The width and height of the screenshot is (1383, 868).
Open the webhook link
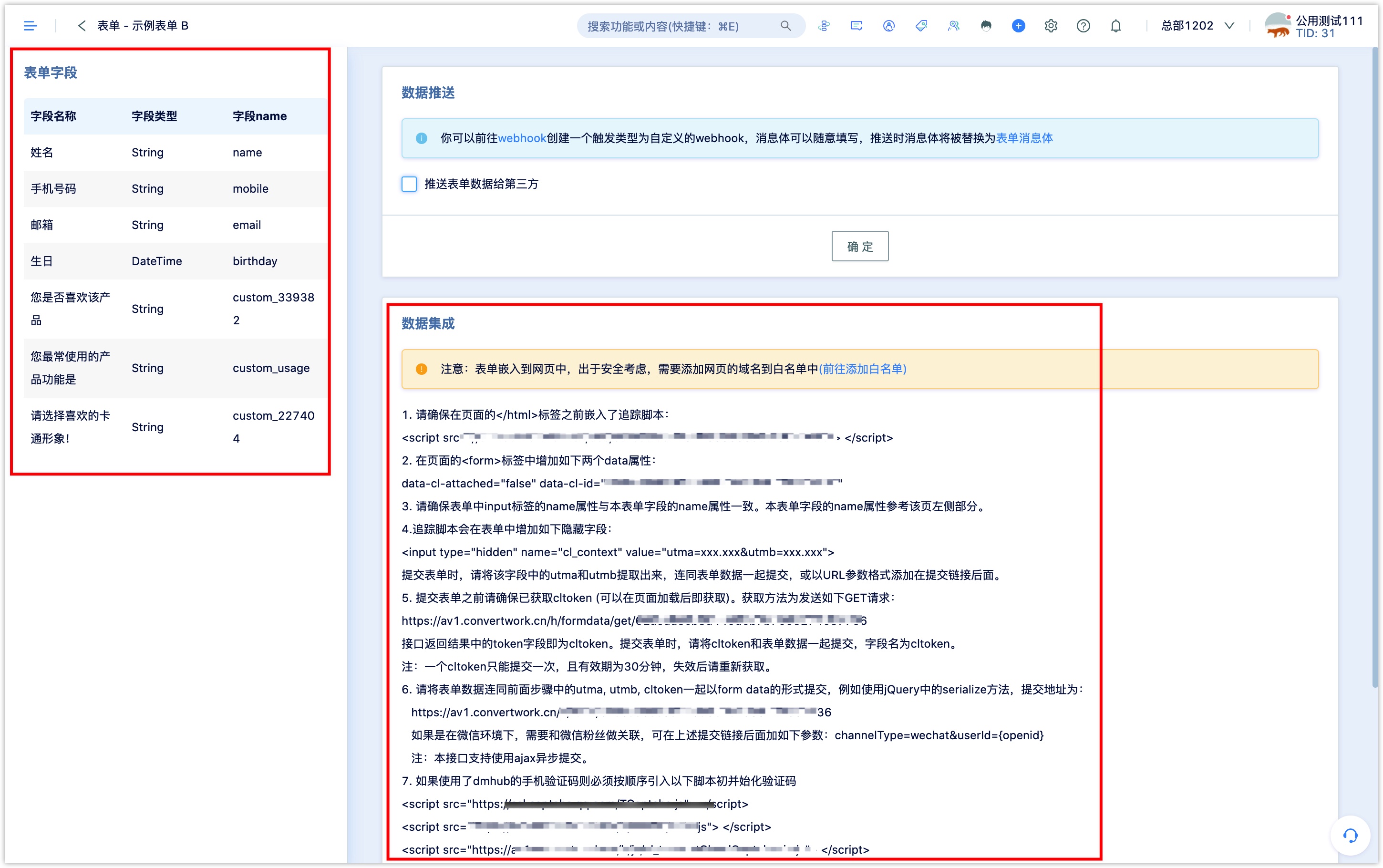(x=522, y=138)
